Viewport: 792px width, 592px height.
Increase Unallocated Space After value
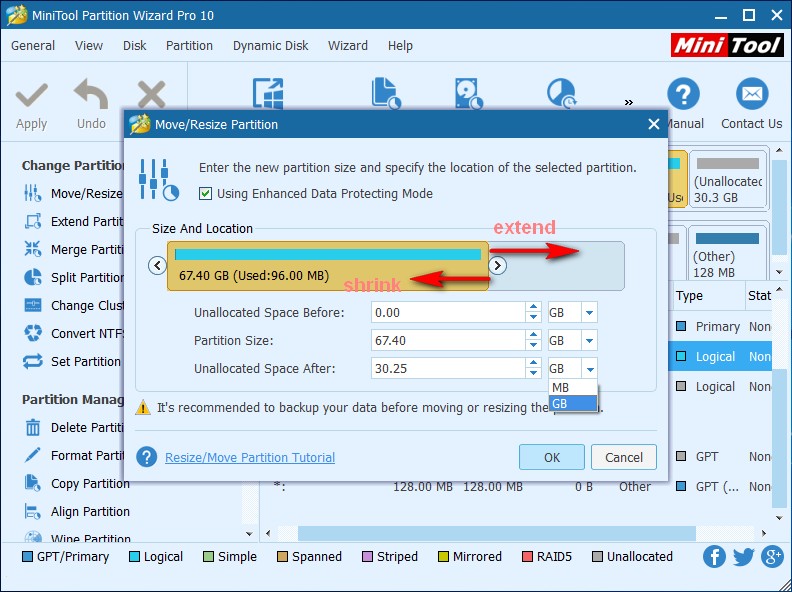[533, 364]
